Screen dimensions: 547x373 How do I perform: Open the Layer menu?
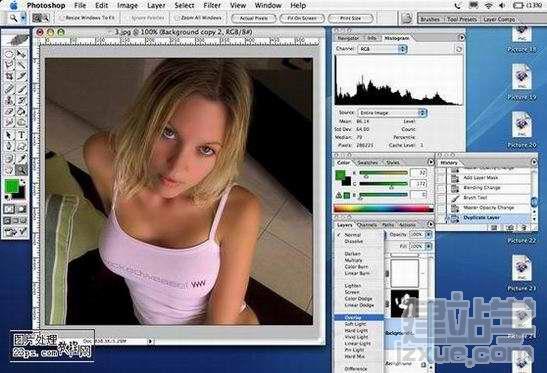[x=156, y=6]
